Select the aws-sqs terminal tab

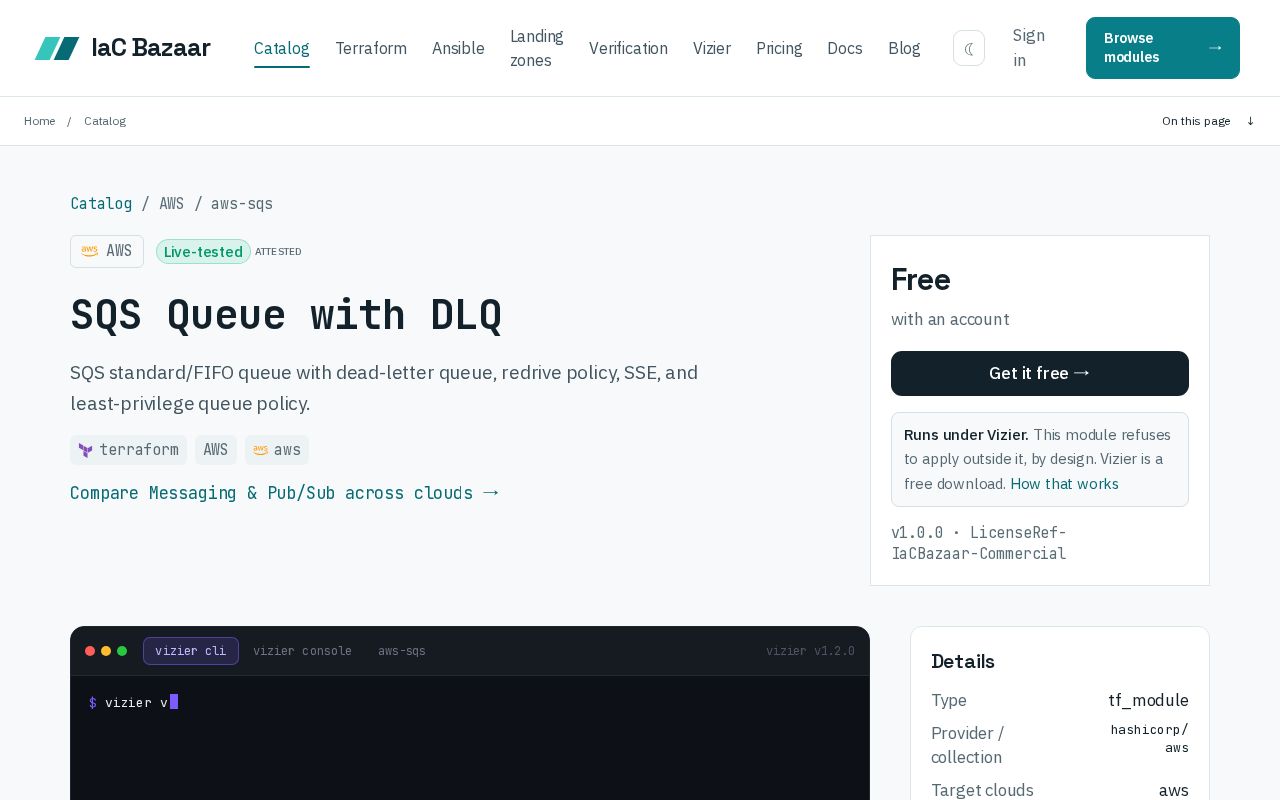402,651
